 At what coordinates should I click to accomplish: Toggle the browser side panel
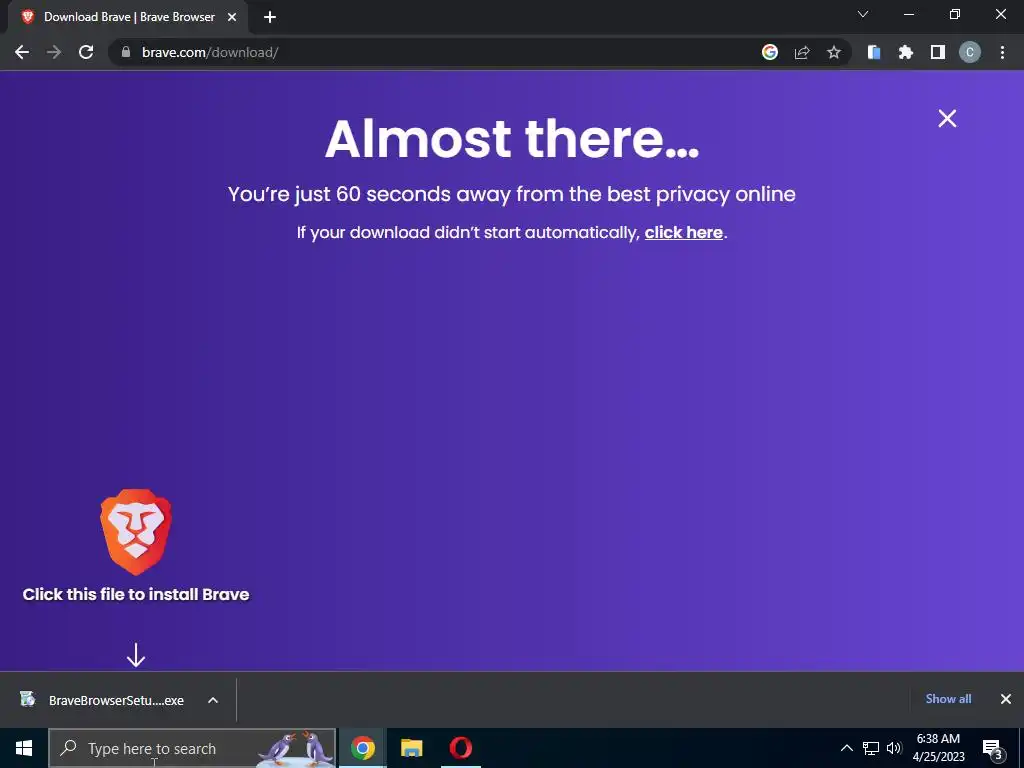938,52
